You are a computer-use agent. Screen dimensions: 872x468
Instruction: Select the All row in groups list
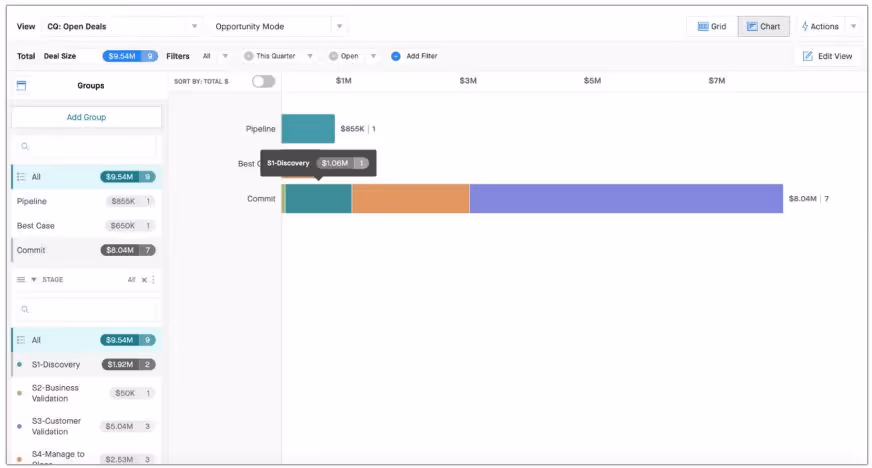click(x=86, y=177)
